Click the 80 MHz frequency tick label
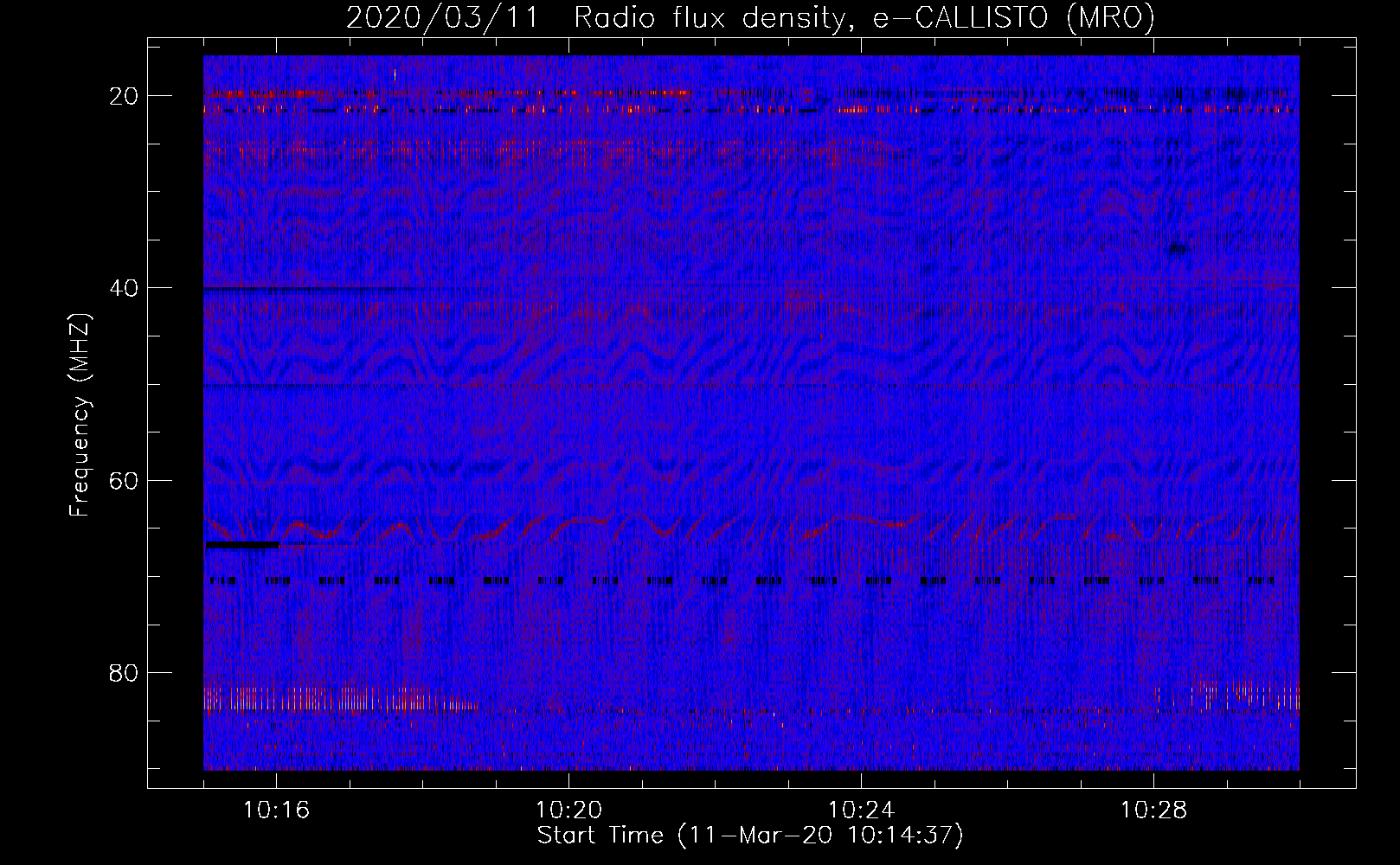 (x=124, y=673)
